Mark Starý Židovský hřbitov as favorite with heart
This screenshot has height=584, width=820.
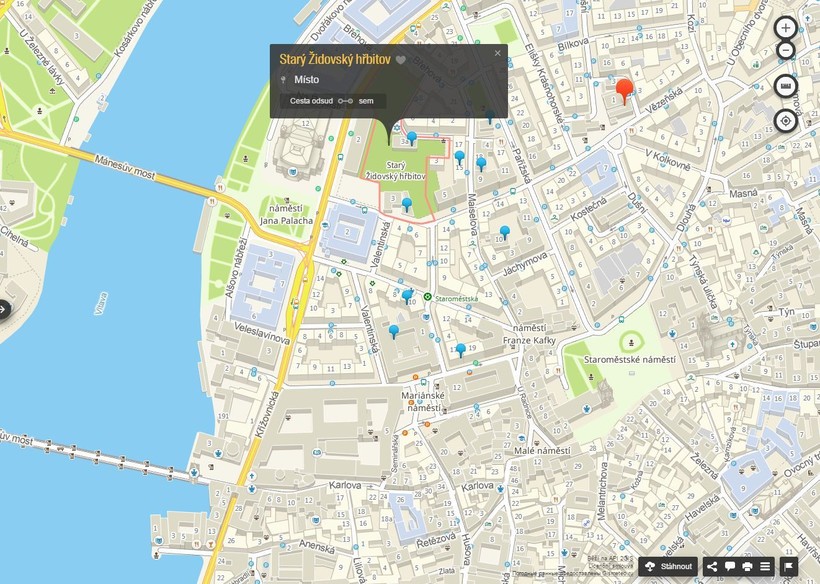point(401,60)
